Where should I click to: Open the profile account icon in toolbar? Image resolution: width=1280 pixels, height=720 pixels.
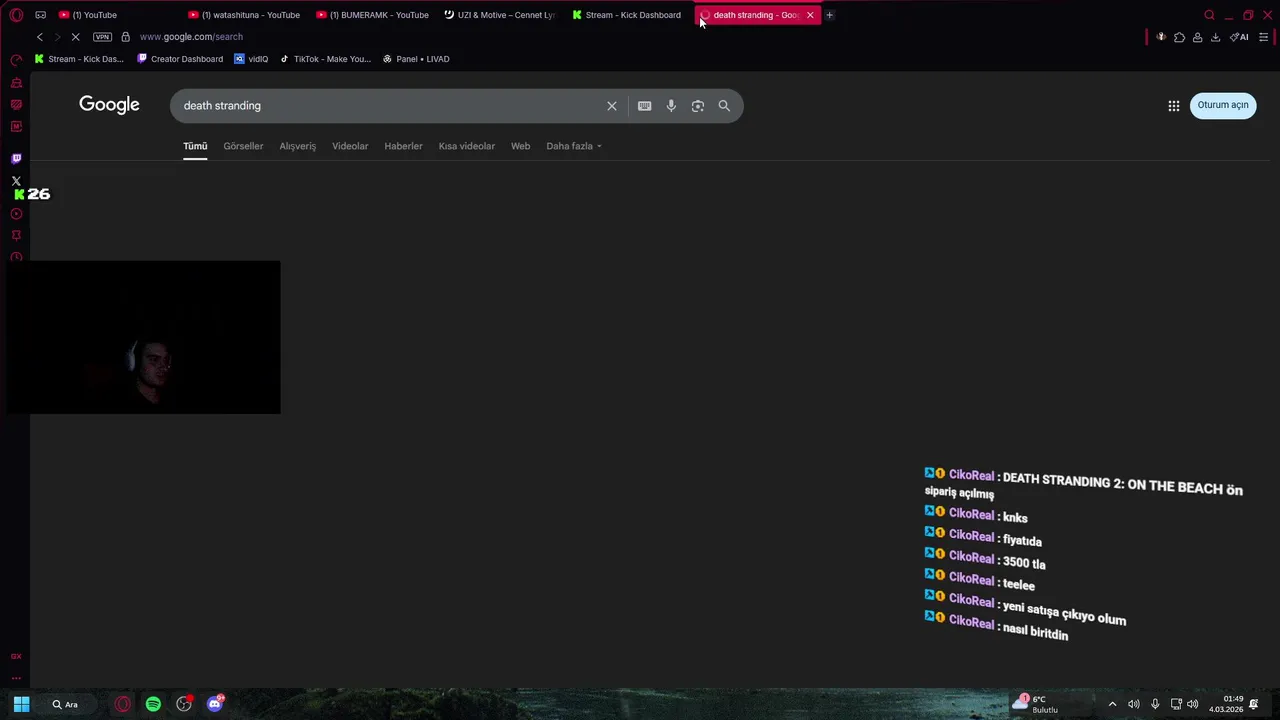coord(1197,37)
